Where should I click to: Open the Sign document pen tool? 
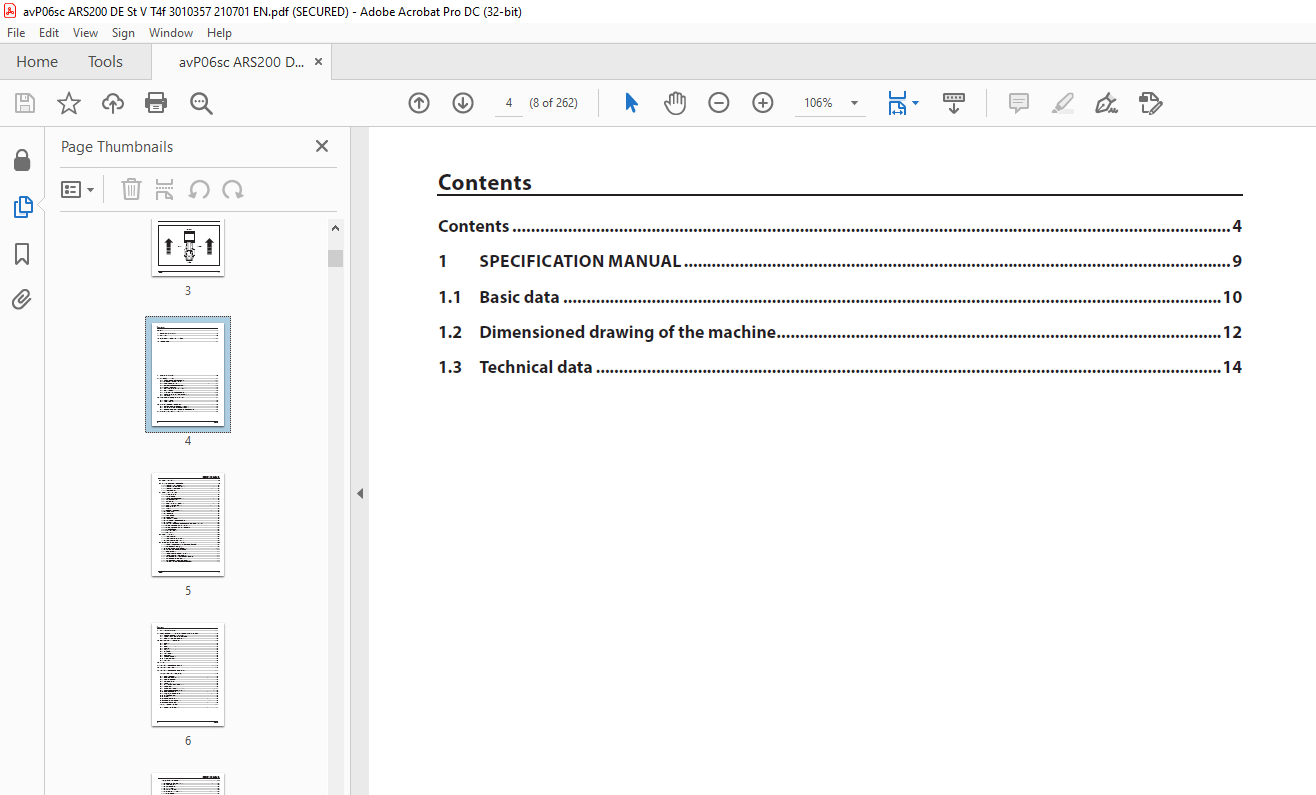[1106, 103]
